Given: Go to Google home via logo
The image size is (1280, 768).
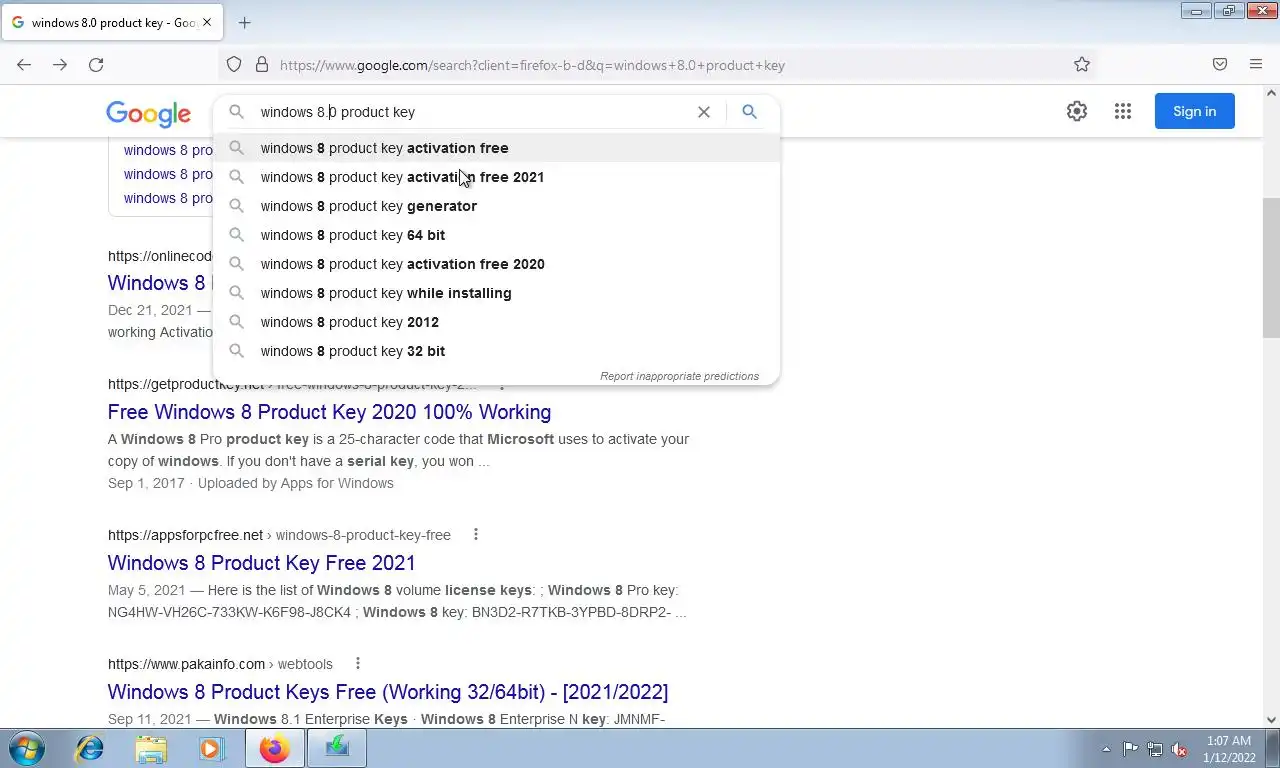Looking at the screenshot, I should [x=149, y=114].
